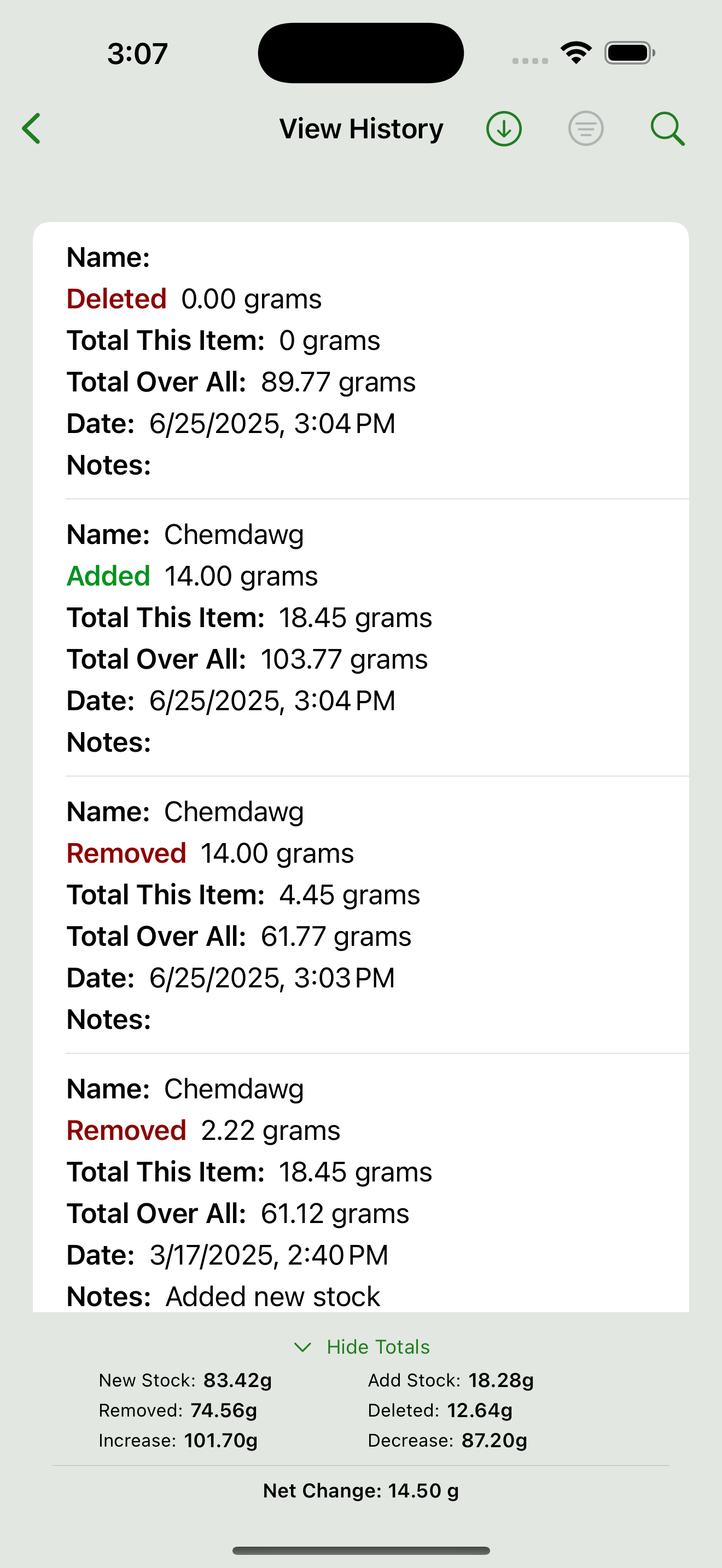Open search with the magnifying glass
Image resolution: width=722 pixels, height=1568 pixels.
point(667,128)
